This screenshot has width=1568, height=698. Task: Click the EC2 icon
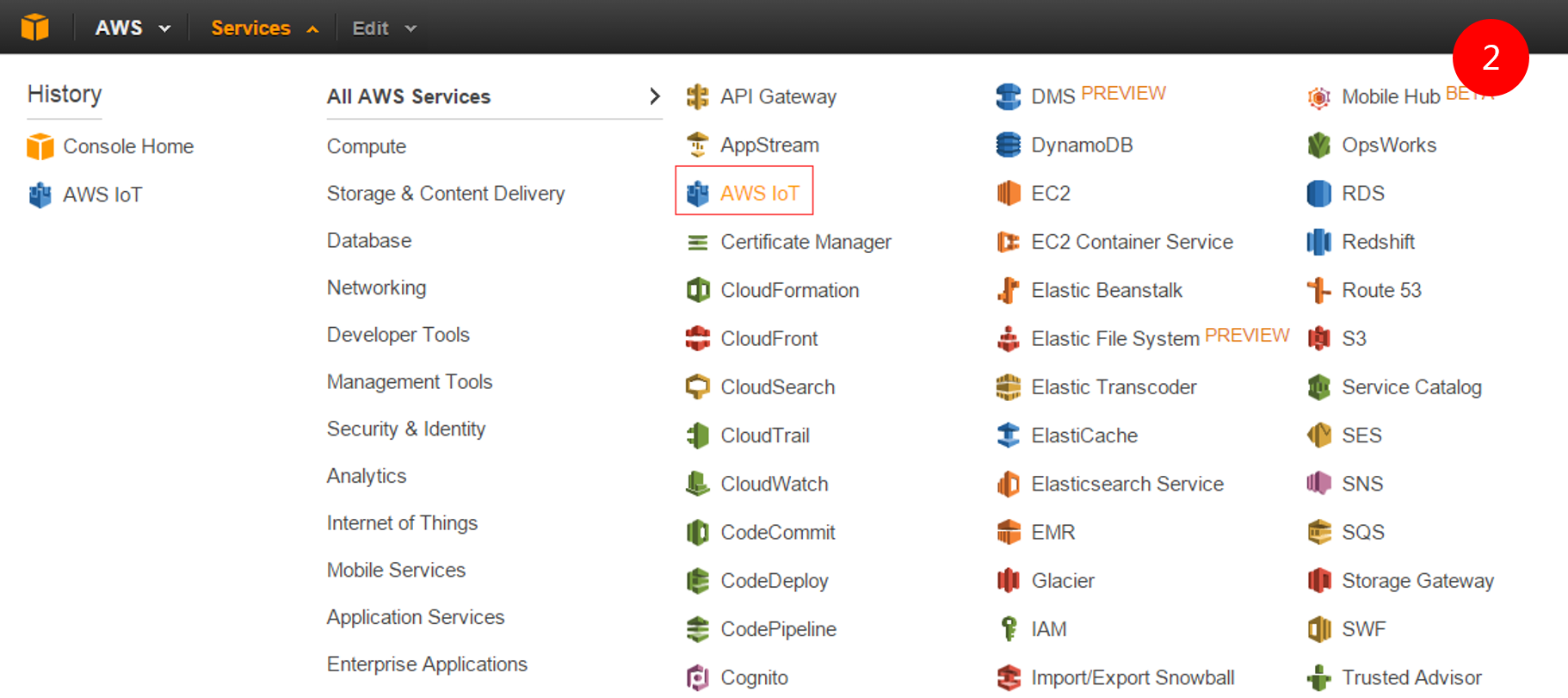1009,193
